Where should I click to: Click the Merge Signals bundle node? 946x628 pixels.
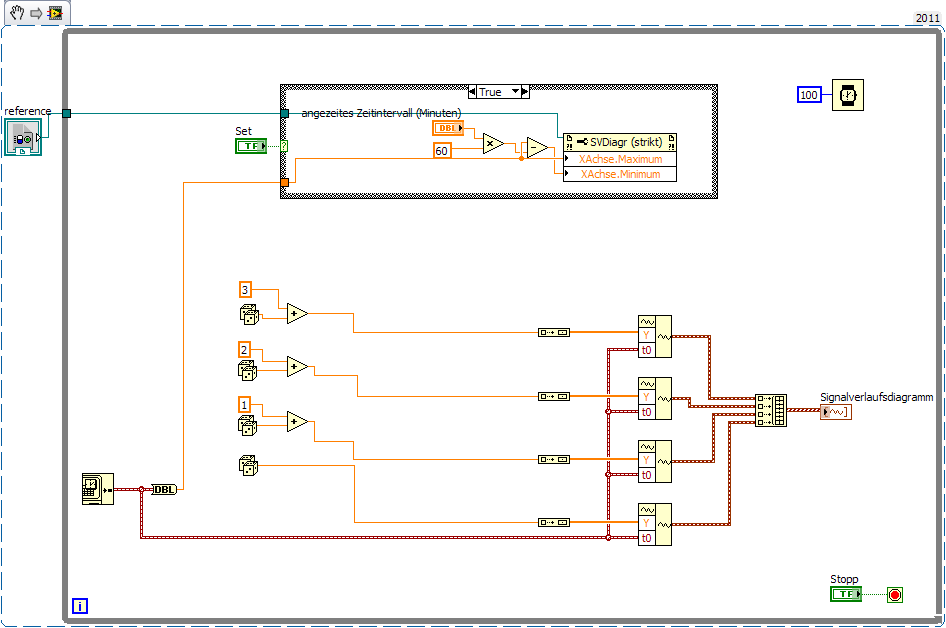(771, 411)
